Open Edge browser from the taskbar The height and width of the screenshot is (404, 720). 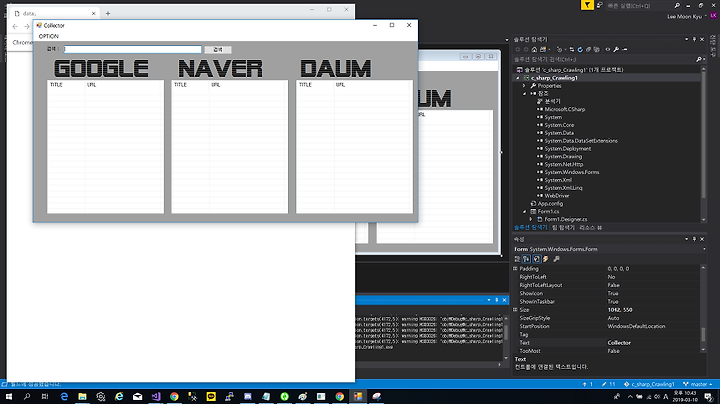click(x=64, y=396)
